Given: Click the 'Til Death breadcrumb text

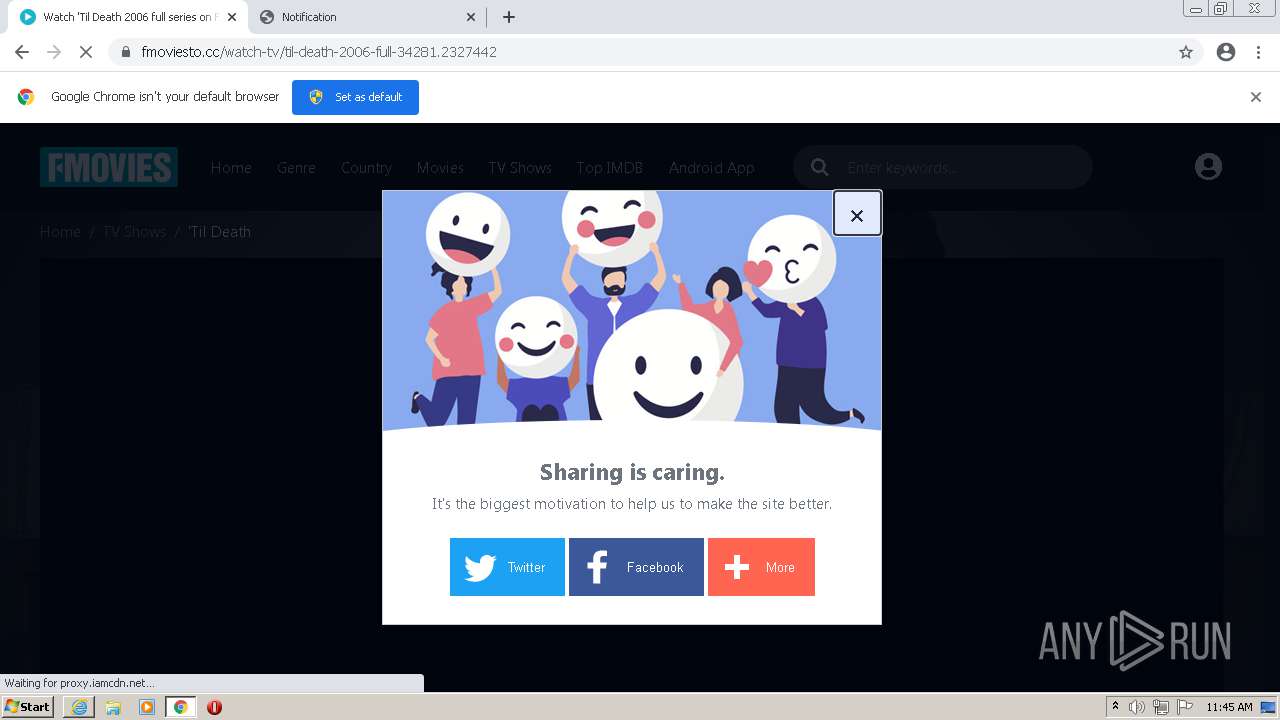Looking at the screenshot, I should pyautogui.click(x=219, y=232).
